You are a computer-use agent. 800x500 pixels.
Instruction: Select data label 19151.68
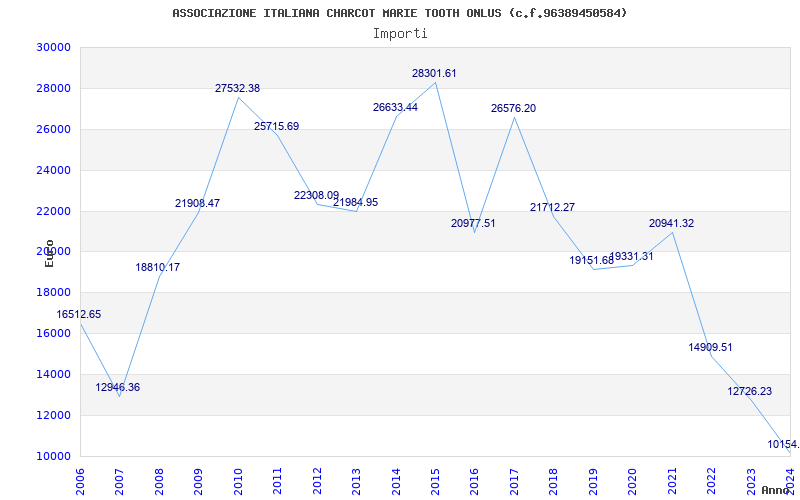592,260
